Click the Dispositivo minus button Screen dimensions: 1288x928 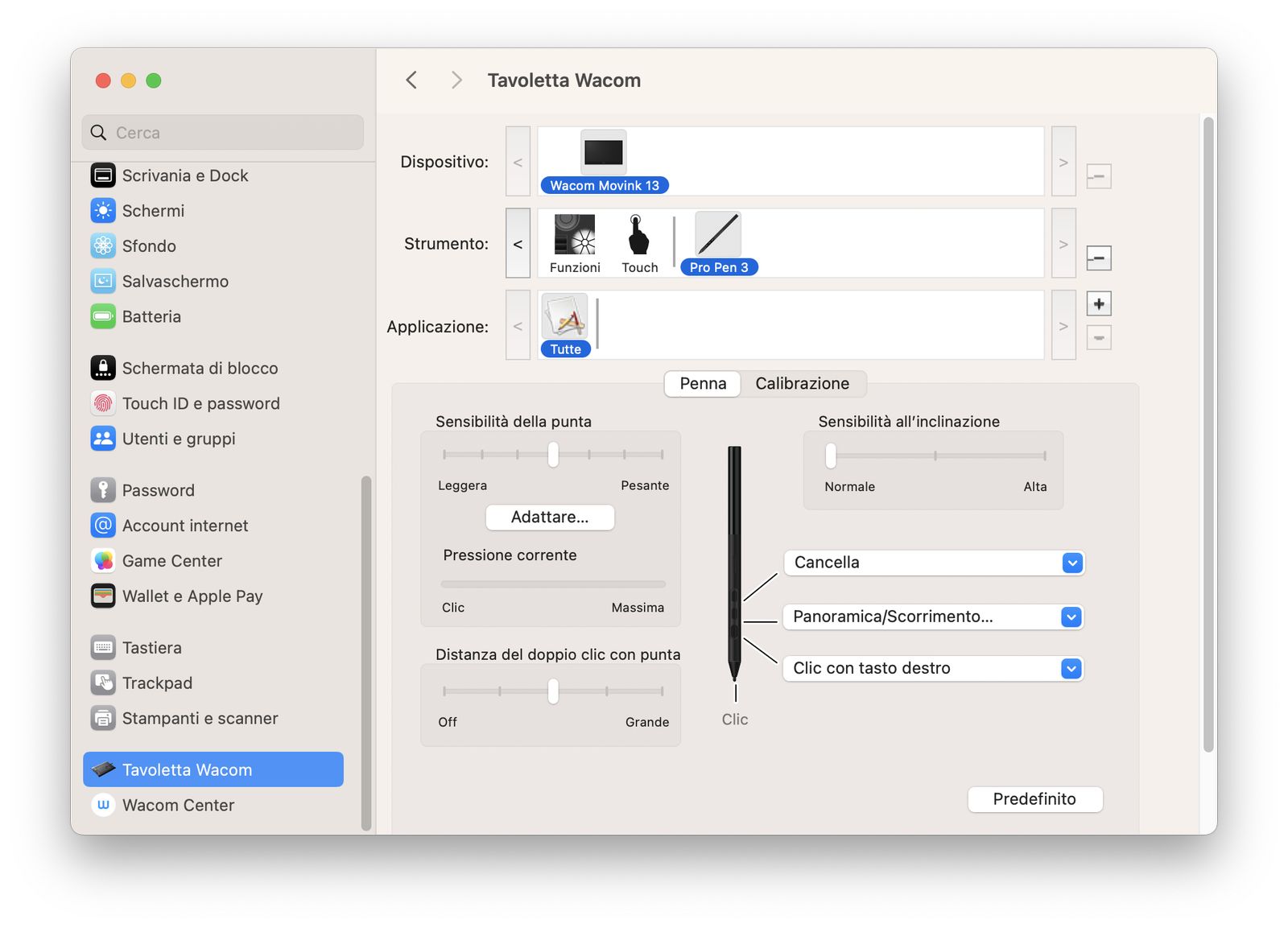tap(1099, 176)
